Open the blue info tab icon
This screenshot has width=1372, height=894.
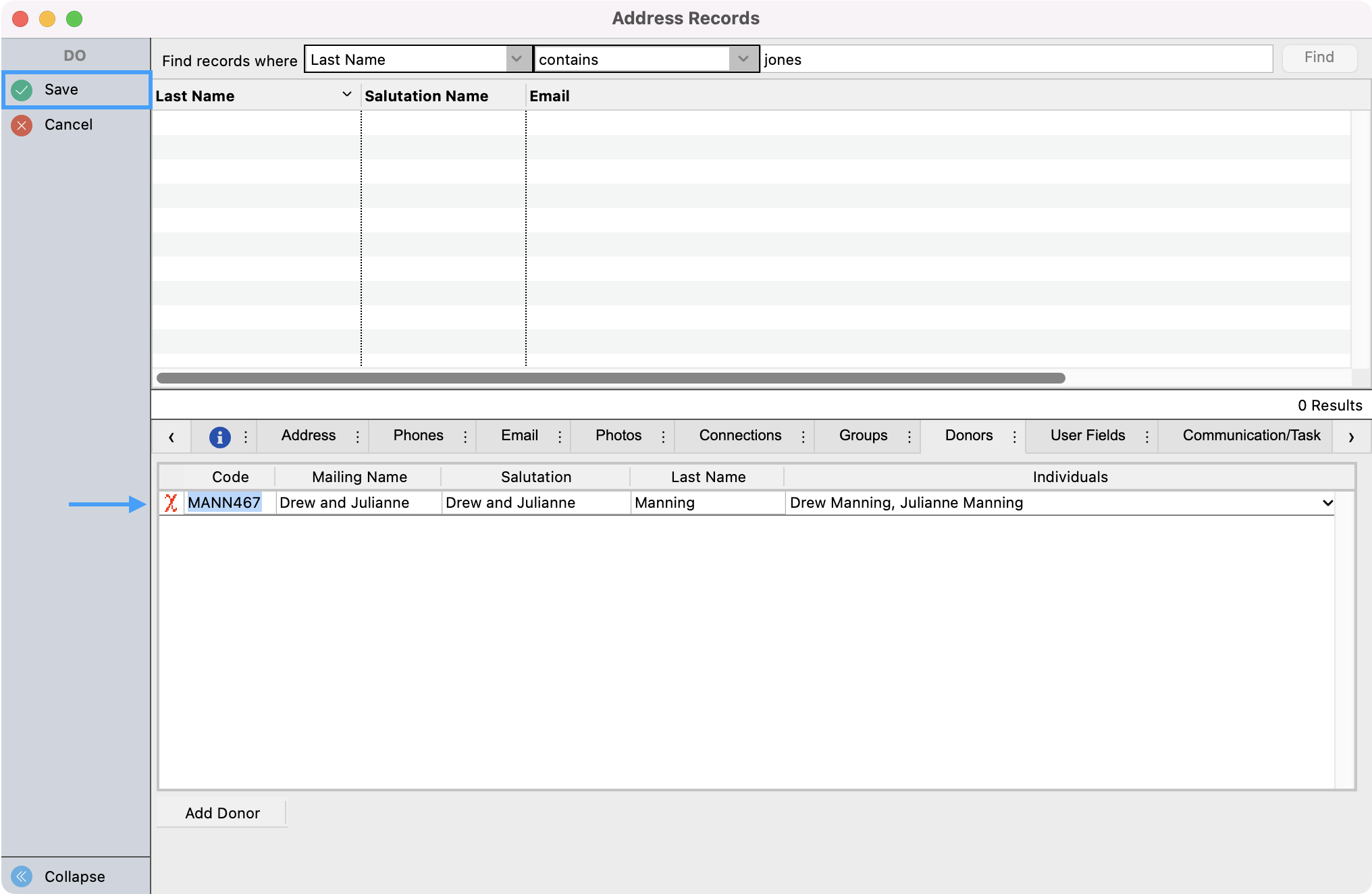tap(219, 437)
